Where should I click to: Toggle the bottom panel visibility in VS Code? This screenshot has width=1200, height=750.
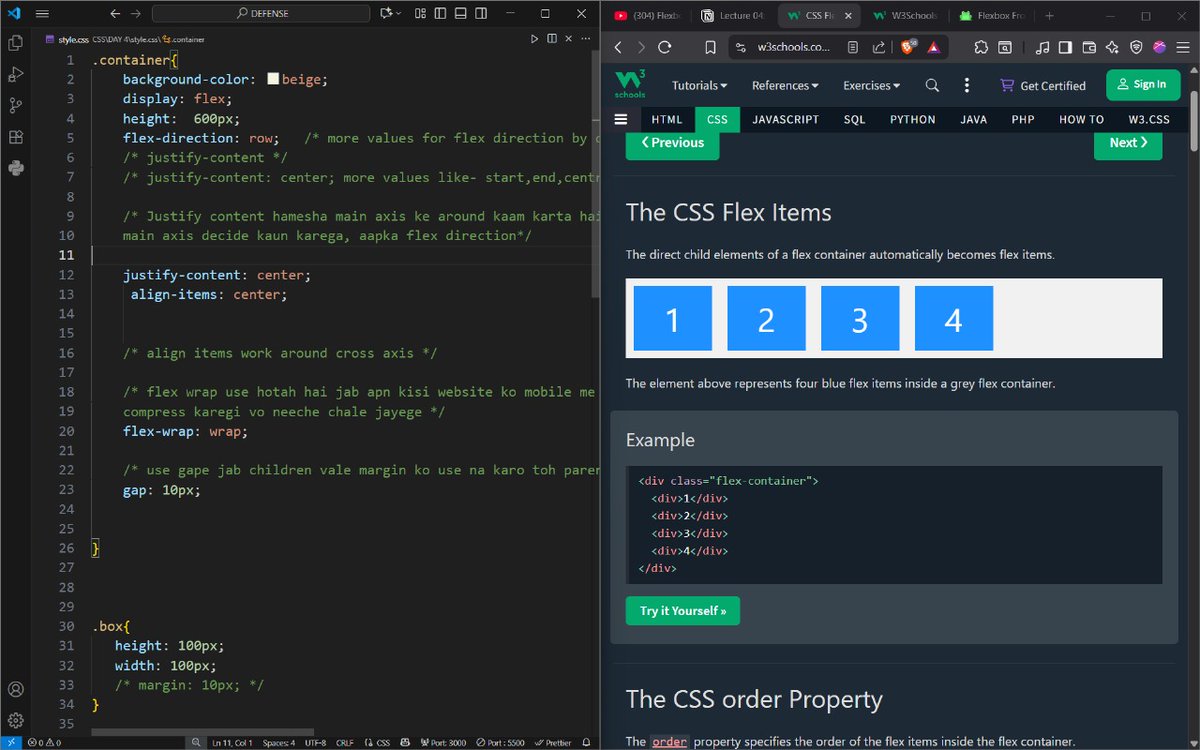tap(460, 13)
